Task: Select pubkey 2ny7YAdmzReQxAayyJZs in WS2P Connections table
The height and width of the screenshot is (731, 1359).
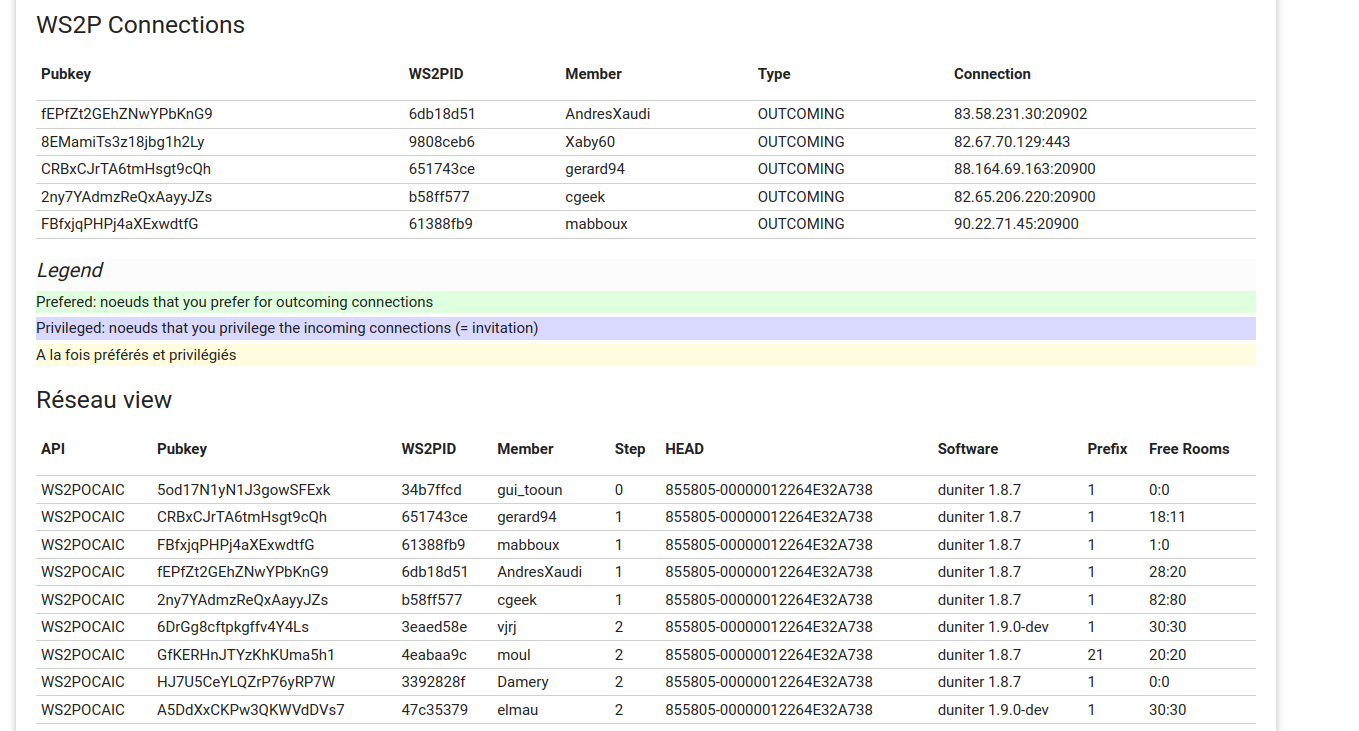Action: 126,197
